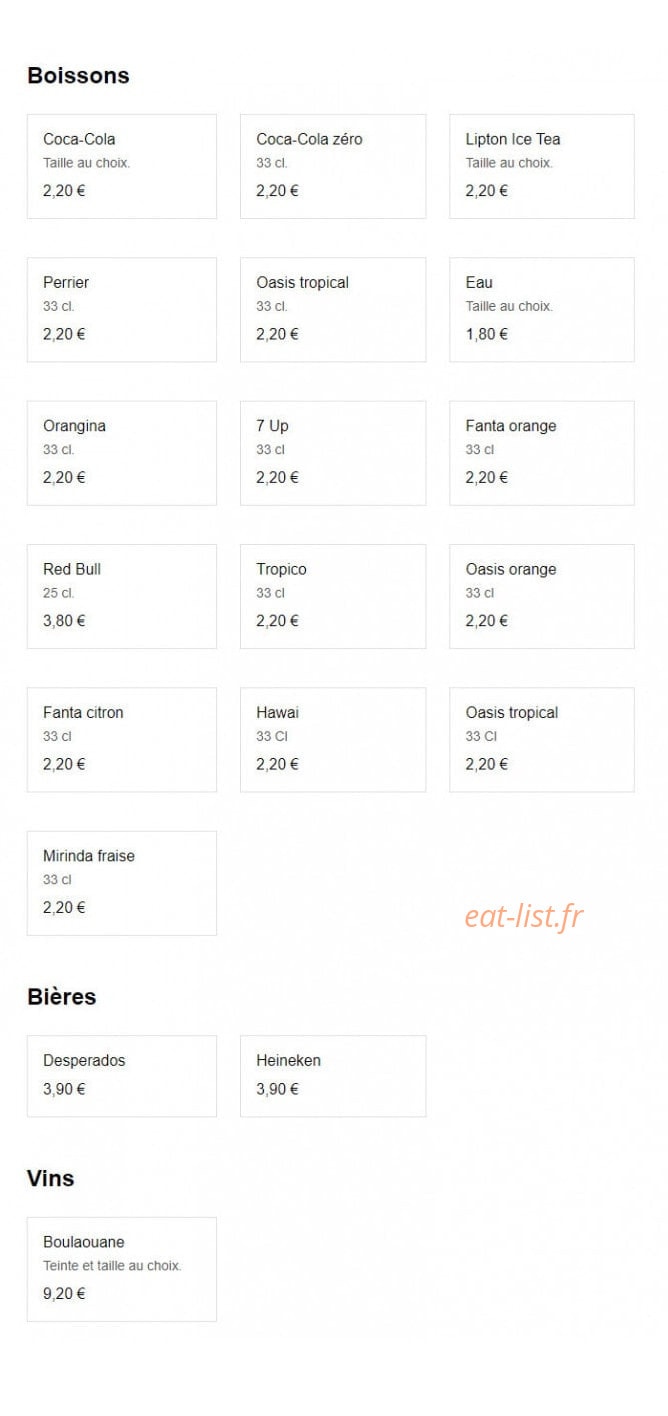Screen dimensions: 668x1416
Task: Open the Boulaouane wine item
Action: (121, 1269)
